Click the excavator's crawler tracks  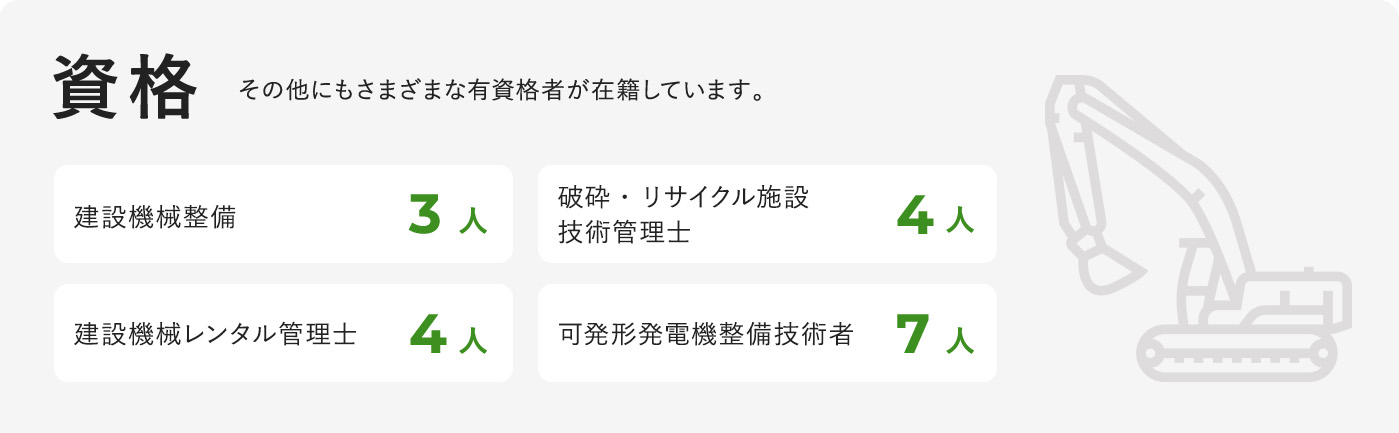tap(1235, 354)
